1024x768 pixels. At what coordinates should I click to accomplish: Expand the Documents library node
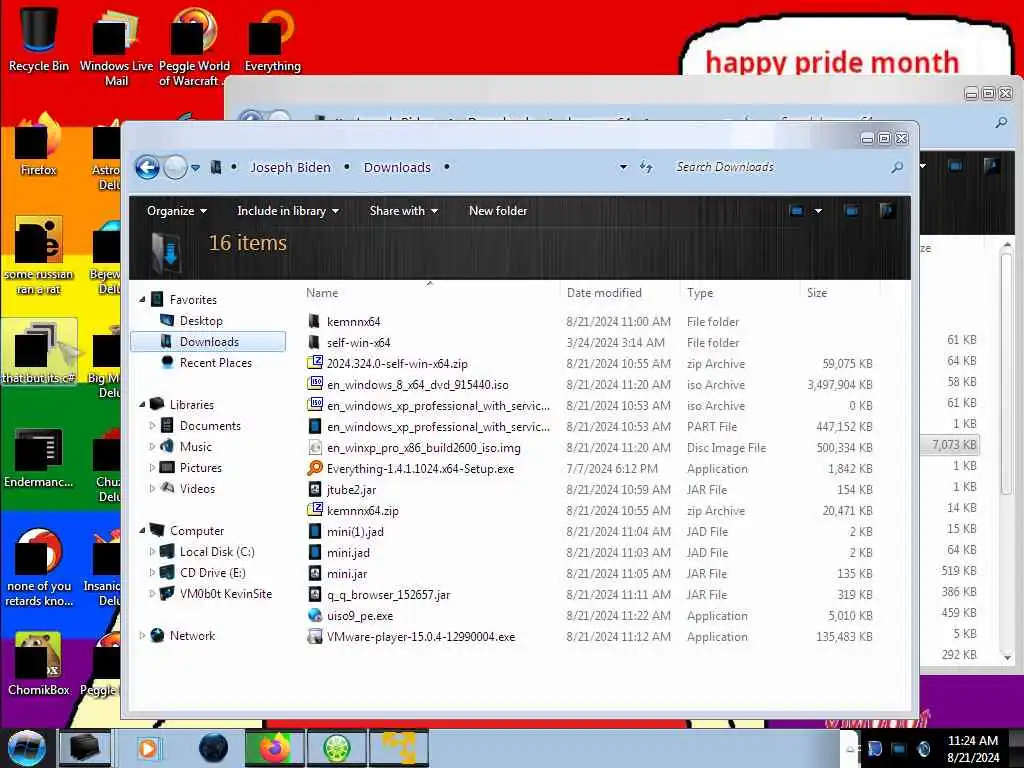coord(152,426)
